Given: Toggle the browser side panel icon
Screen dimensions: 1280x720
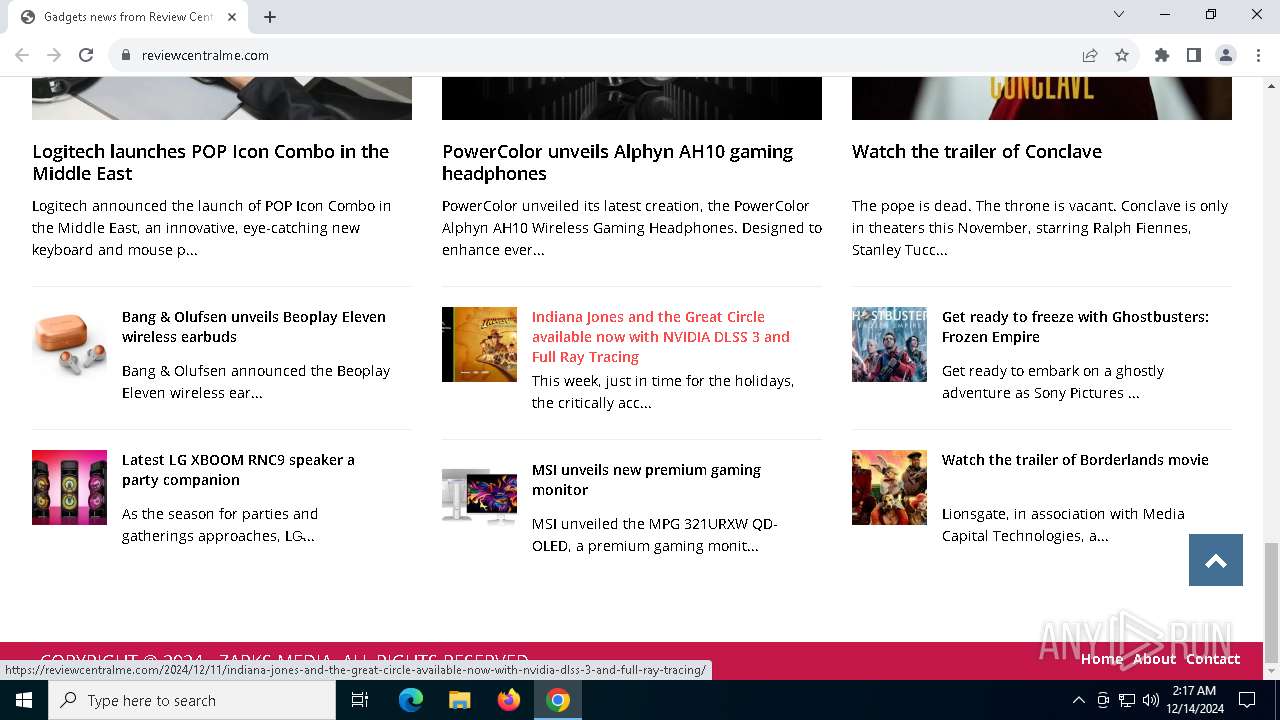Looking at the screenshot, I should pyautogui.click(x=1194, y=55).
